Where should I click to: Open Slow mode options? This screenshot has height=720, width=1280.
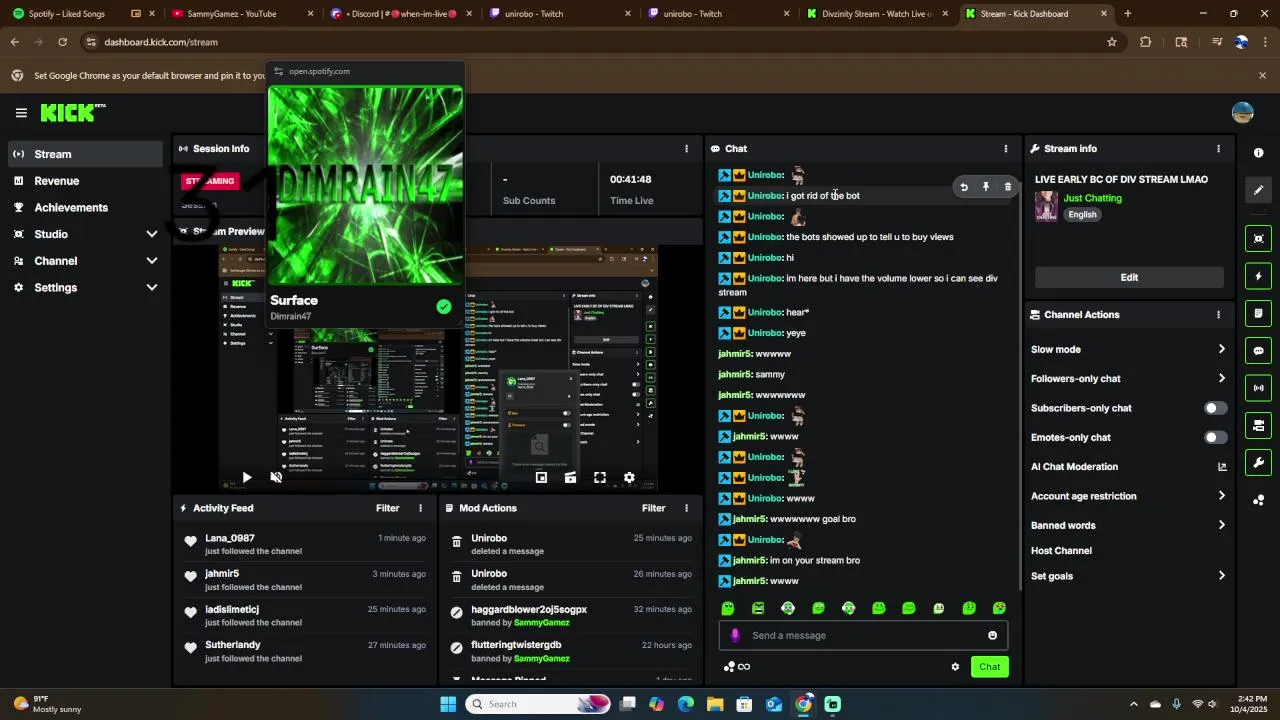1128,349
